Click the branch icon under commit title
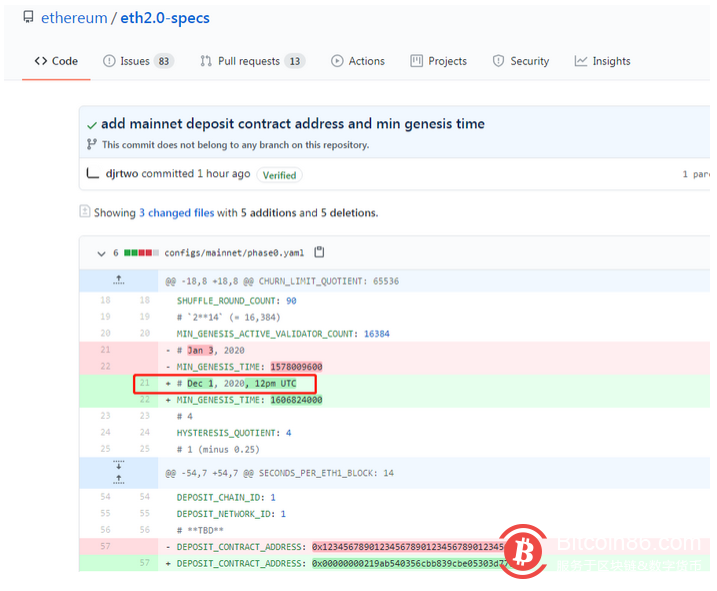Image resolution: width=717 pixels, height=591 pixels. (91, 145)
